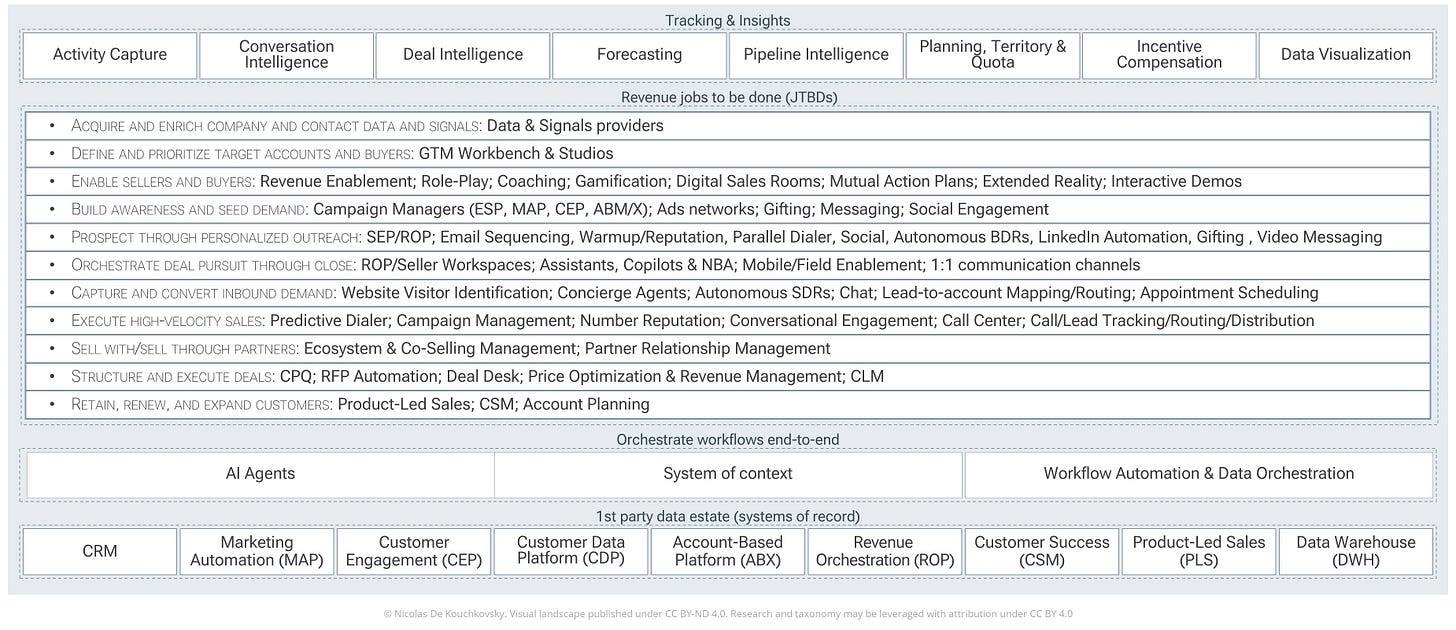Select the Account-Based Platform (ABX) box

pos(728,551)
